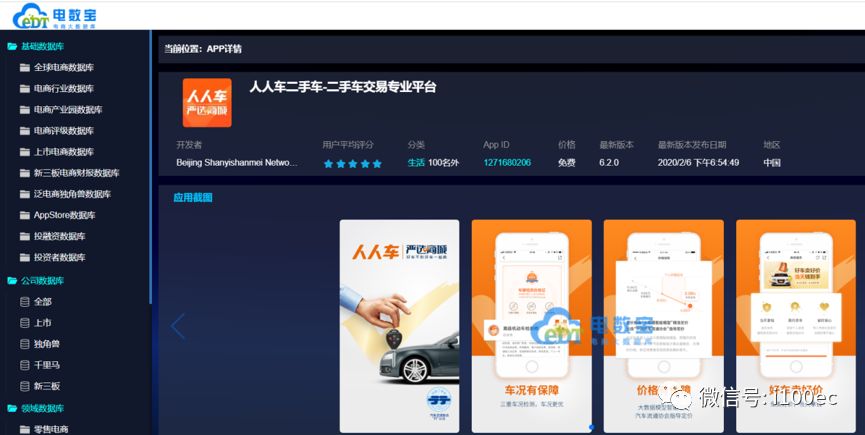Select 独角兽 under 公司数据库
This screenshot has width=865, height=435.
click(x=46, y=343)
